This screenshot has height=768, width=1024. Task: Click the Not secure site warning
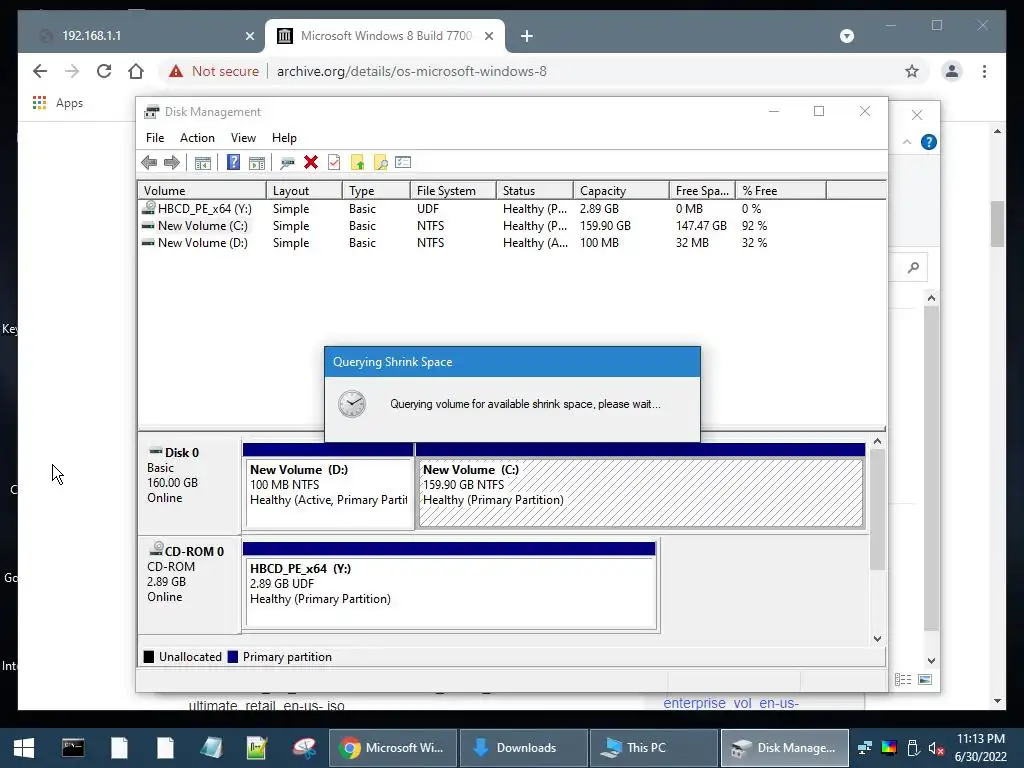click(x=214, y=71)
